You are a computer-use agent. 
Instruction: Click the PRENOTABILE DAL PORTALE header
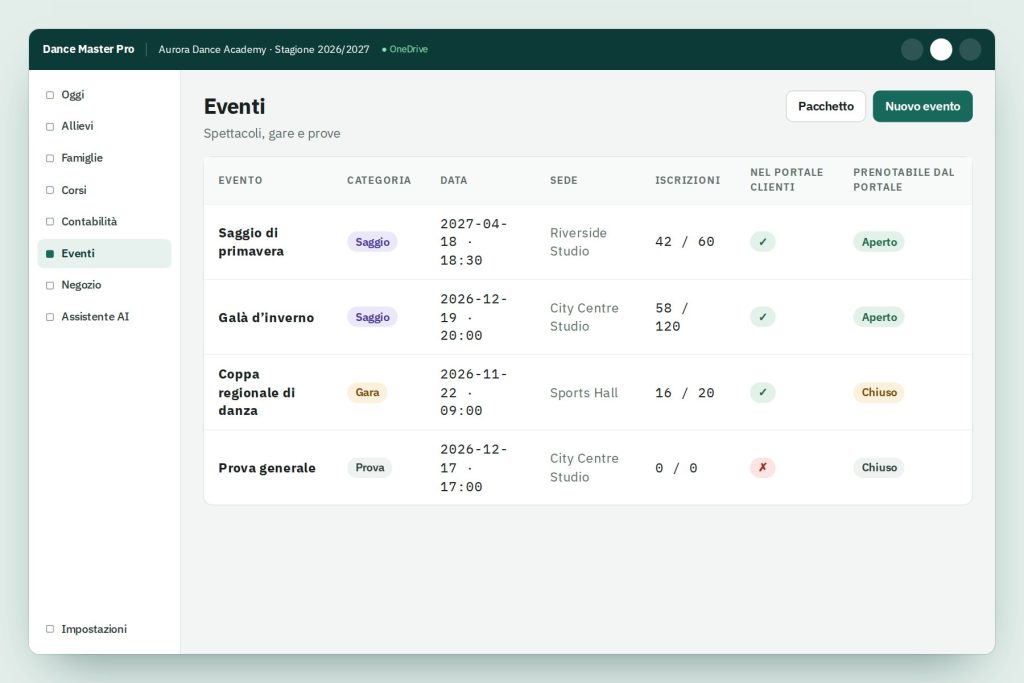pyautogui.click(x=903, y=180)
